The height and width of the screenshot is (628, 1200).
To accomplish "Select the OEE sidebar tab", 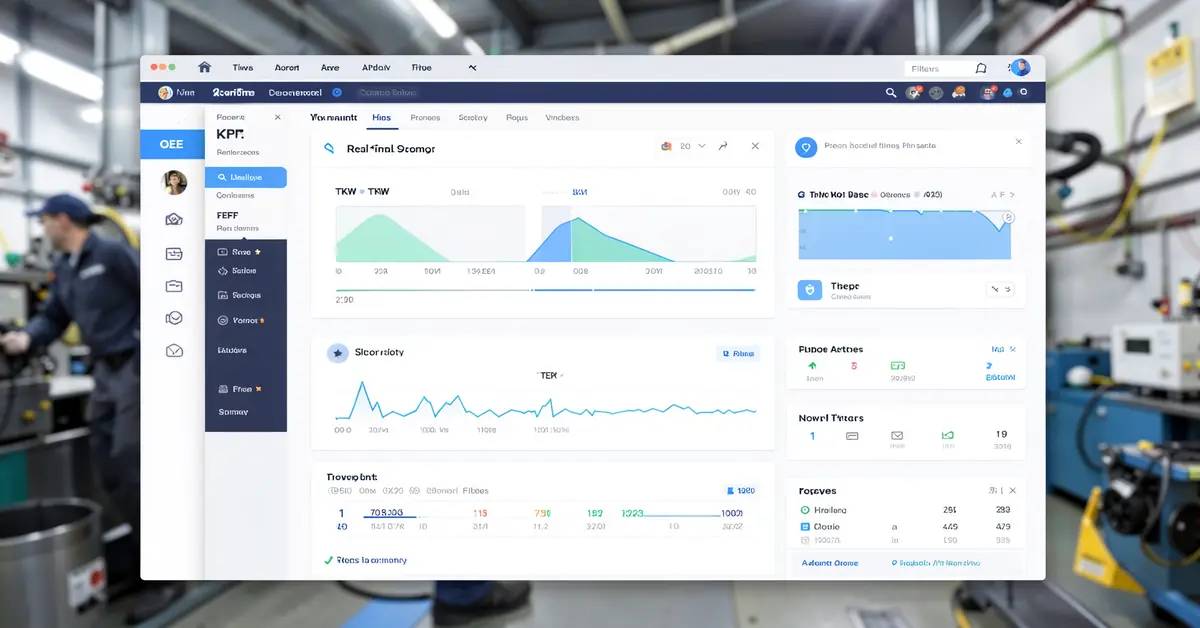I will (172, 144).
